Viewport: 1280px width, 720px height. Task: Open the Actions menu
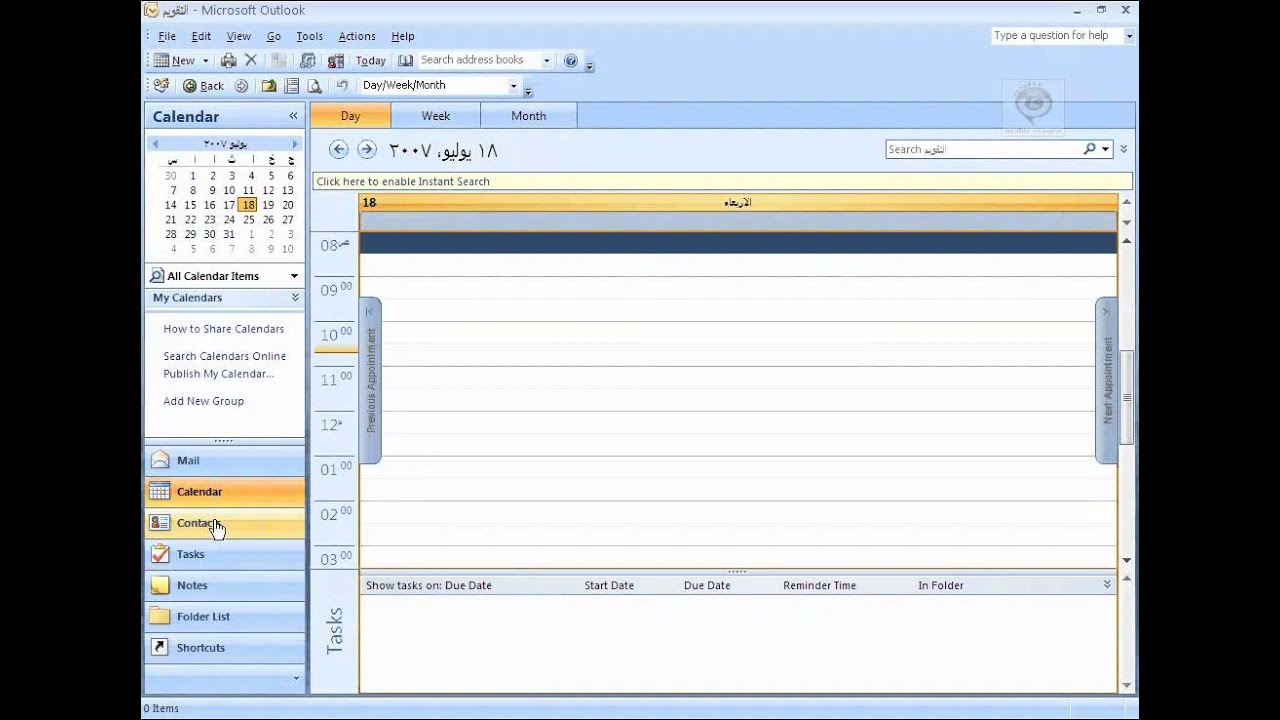[x=357, y=36]
